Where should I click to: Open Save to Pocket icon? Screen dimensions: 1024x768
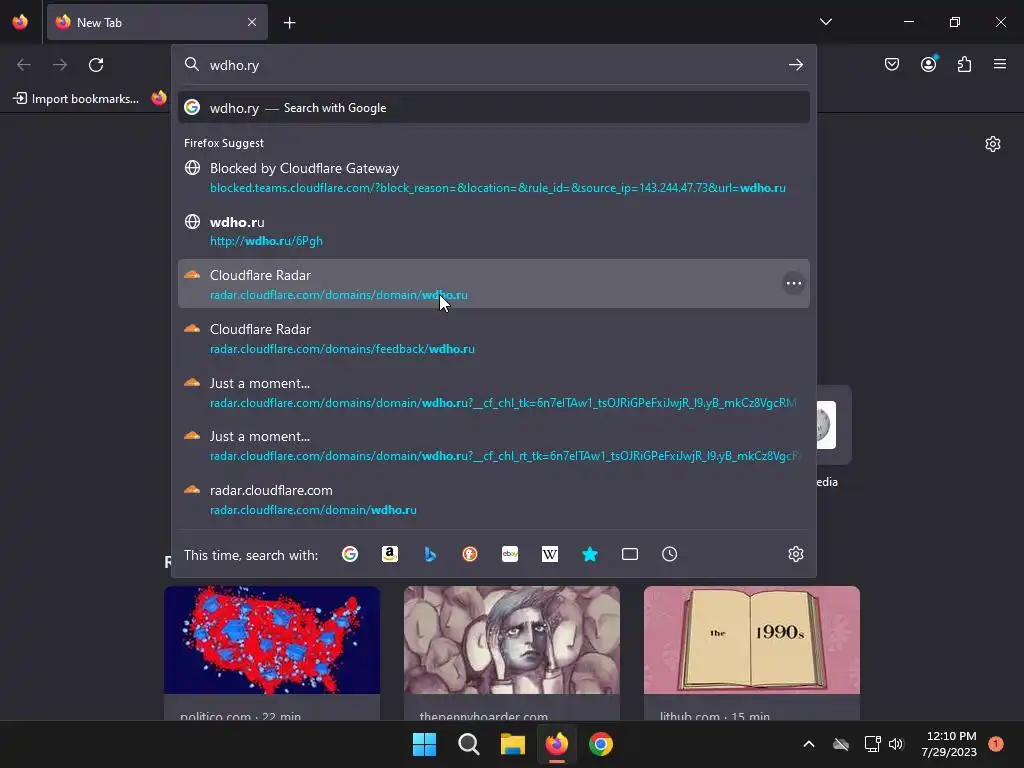891,64
